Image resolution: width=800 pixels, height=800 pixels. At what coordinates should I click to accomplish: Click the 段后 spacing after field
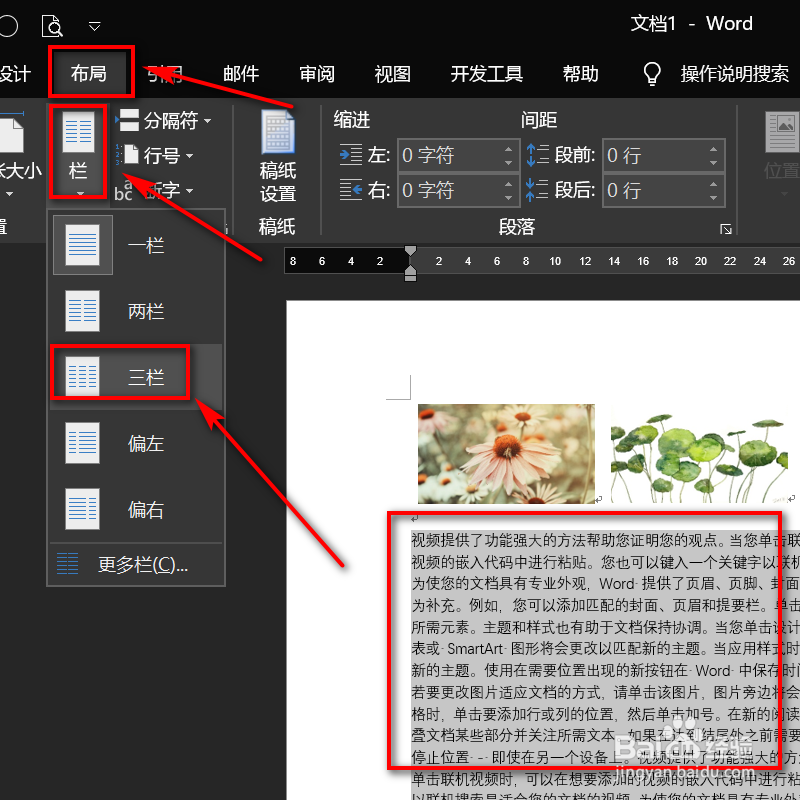[x=656, y=190]
